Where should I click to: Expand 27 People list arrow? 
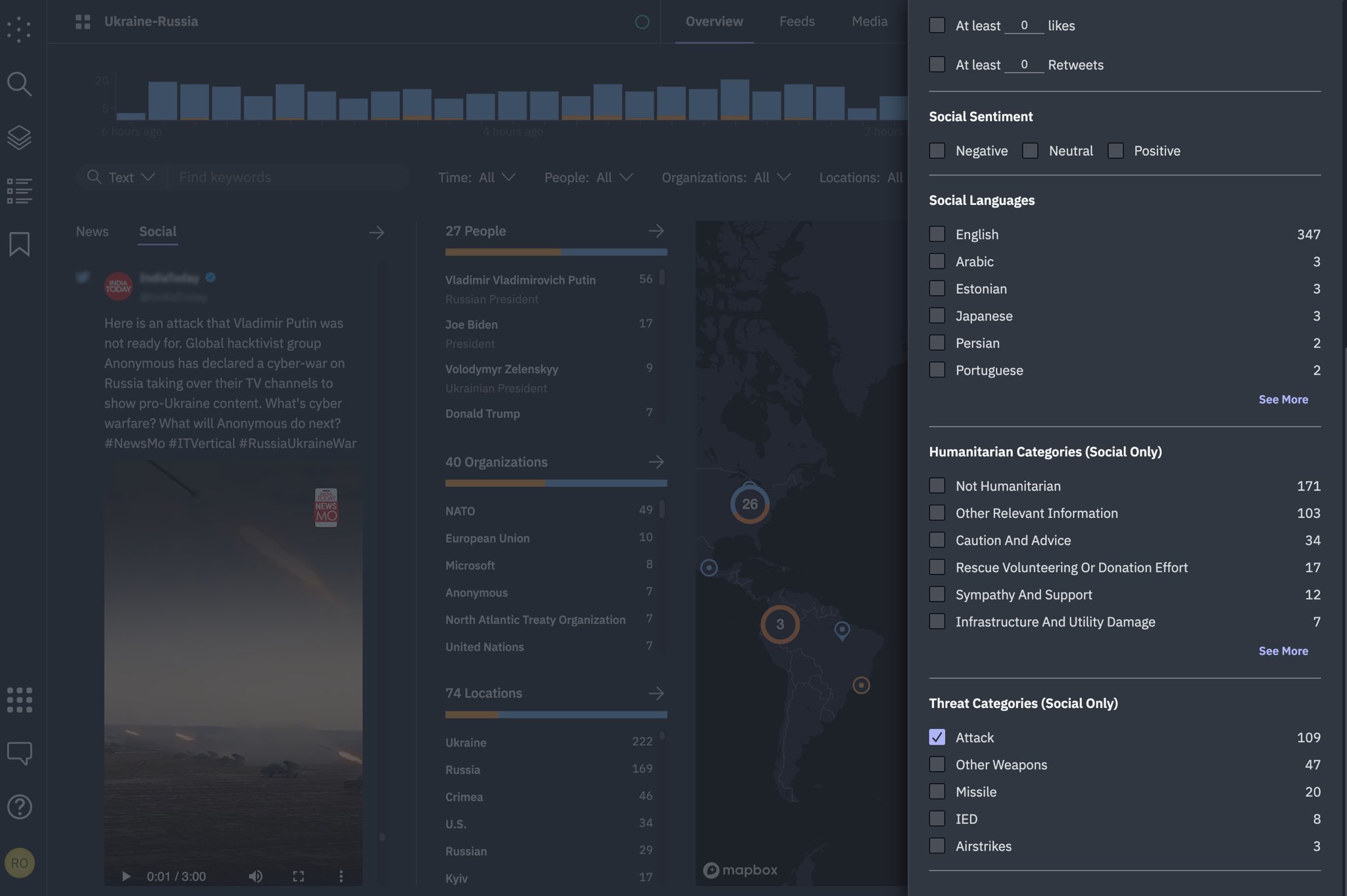(656, 231)
